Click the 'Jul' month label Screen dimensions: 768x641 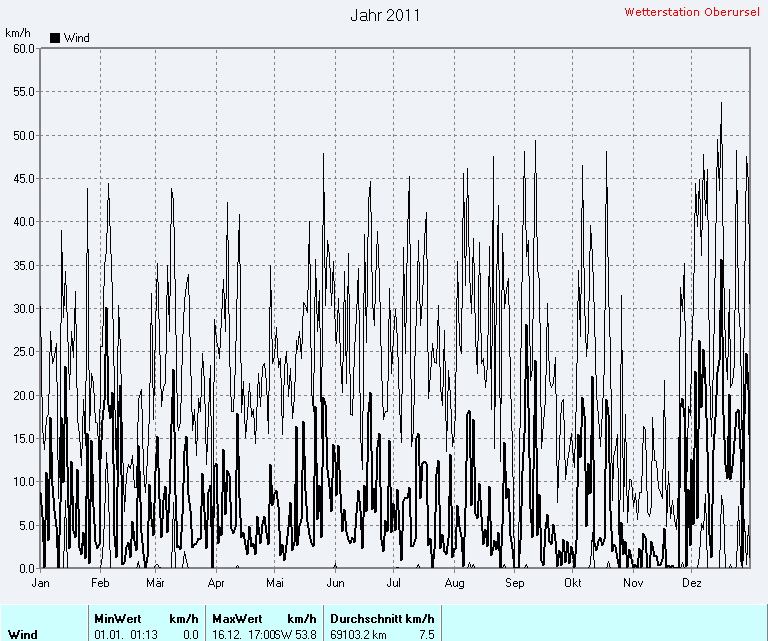coord(393,583)
